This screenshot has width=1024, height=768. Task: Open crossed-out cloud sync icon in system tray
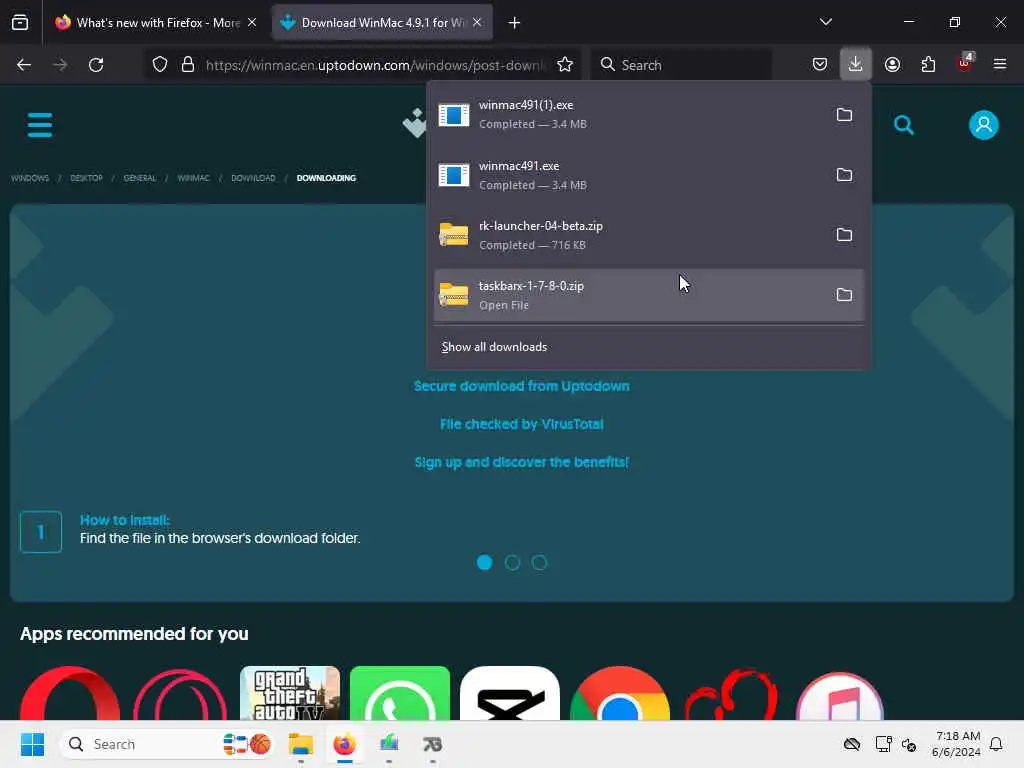852,744
